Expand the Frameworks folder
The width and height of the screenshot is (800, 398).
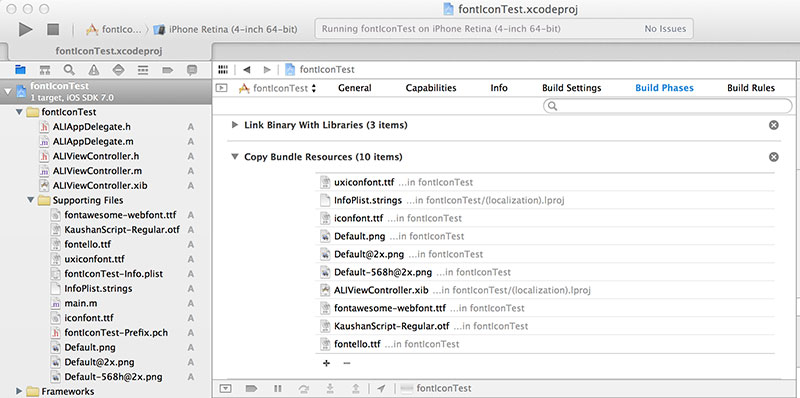tap(19, 391)
